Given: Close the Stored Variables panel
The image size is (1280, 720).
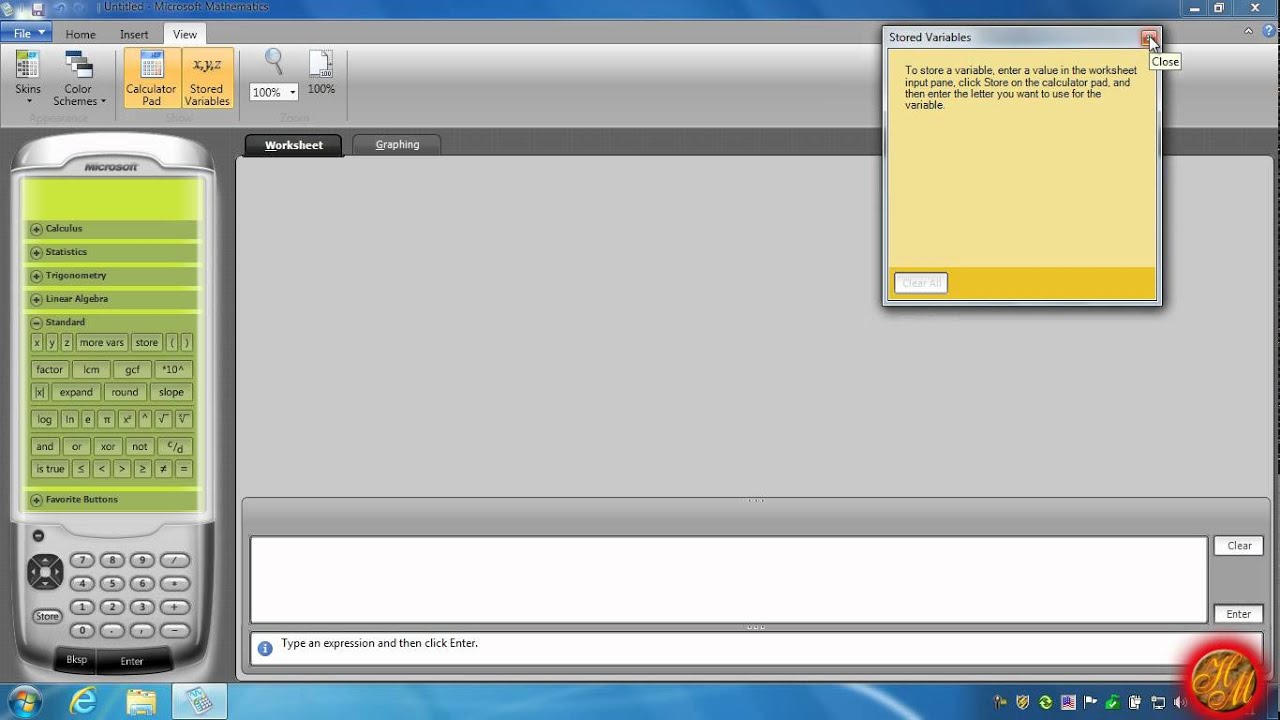Looking at the screenshot, I should 1149,38.
